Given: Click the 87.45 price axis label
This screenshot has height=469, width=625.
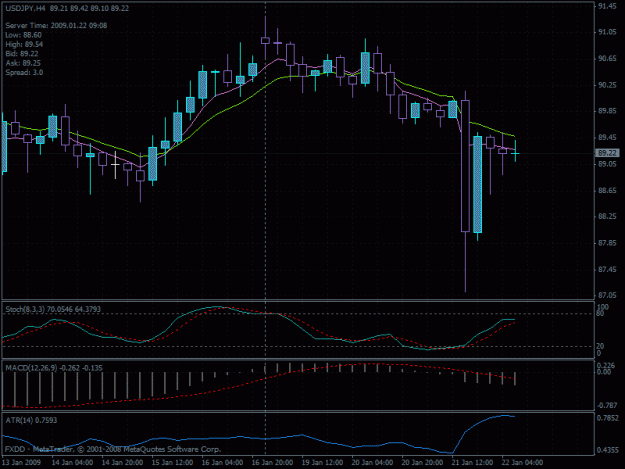Looking at the screenshot, I should click(x=607, y=269).
